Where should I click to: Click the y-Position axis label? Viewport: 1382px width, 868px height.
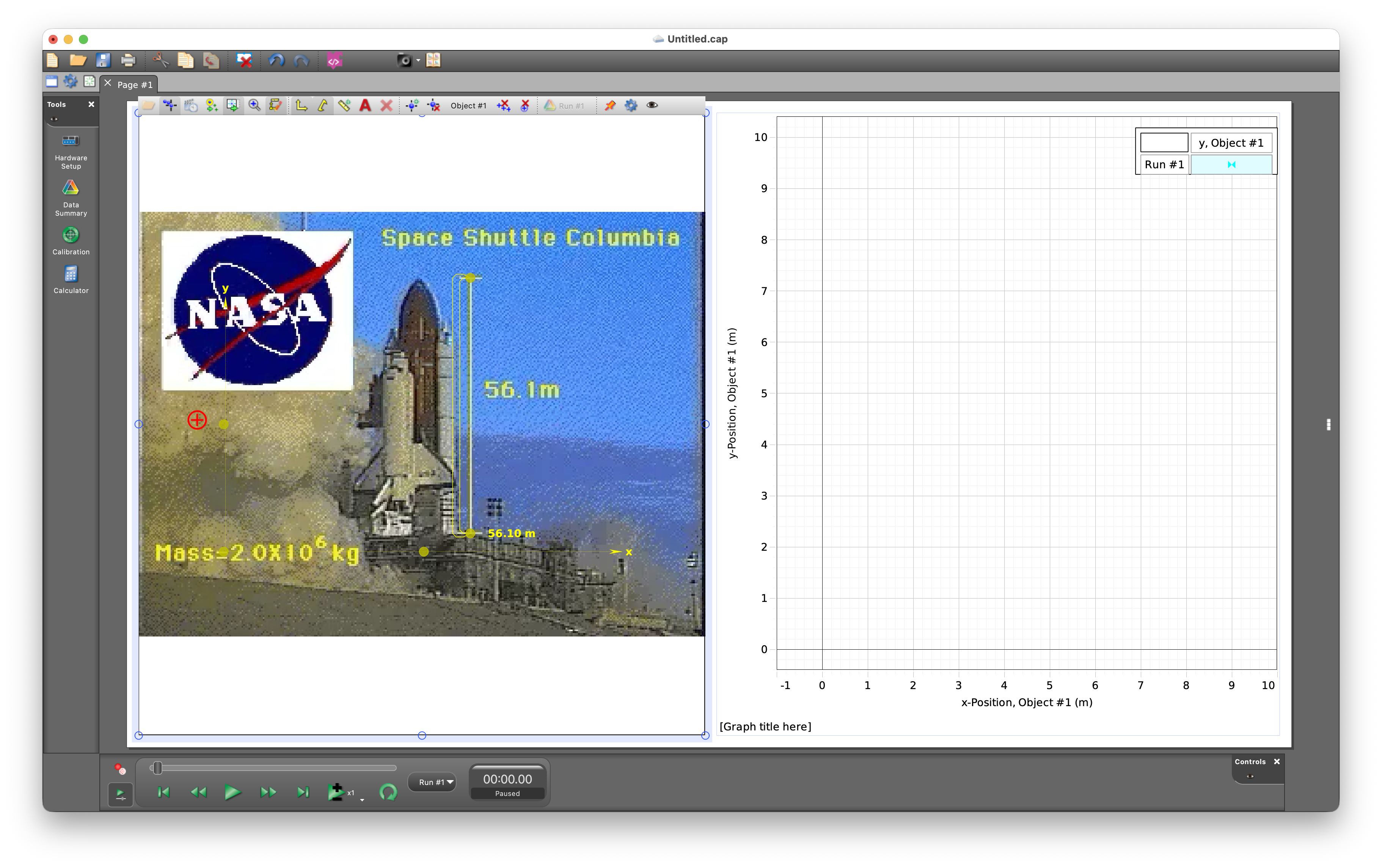[732, 393]
